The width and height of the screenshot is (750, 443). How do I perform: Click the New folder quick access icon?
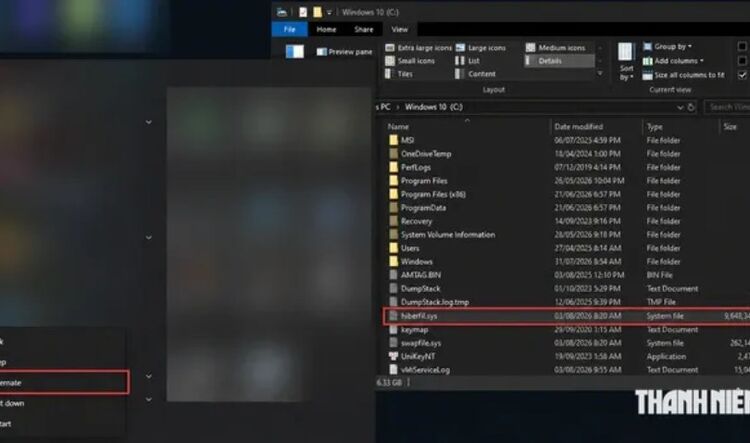point(317,12)
